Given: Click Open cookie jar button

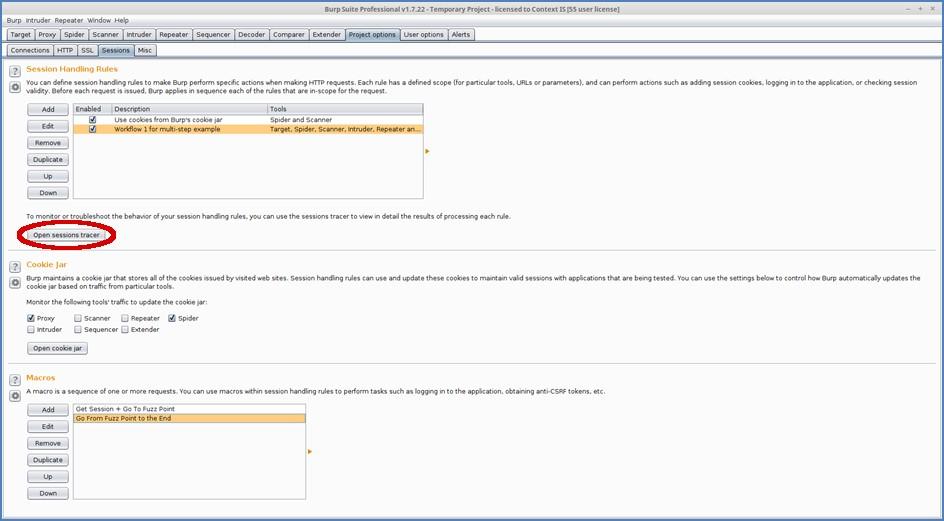Looking at the screenshot, I should point(57,348).
